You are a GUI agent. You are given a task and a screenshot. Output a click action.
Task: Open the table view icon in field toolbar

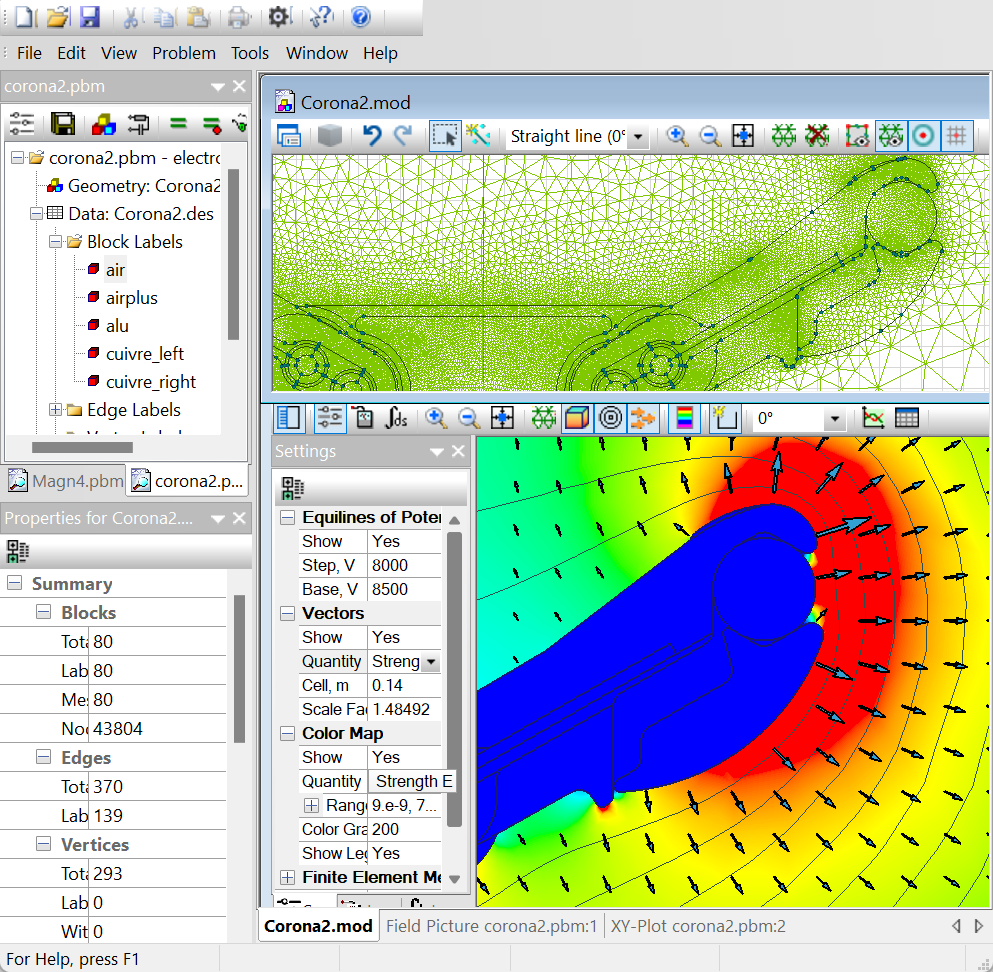click(x=906, y=418)
